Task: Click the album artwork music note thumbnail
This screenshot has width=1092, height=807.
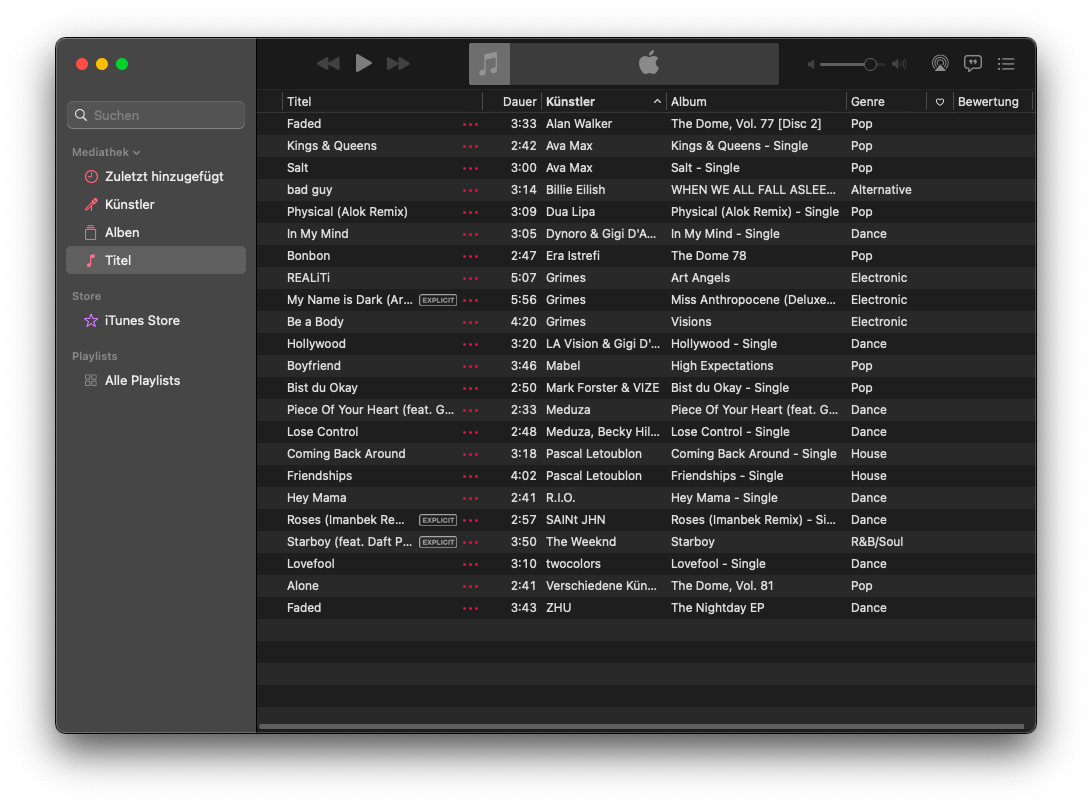Action: point(489,64)
